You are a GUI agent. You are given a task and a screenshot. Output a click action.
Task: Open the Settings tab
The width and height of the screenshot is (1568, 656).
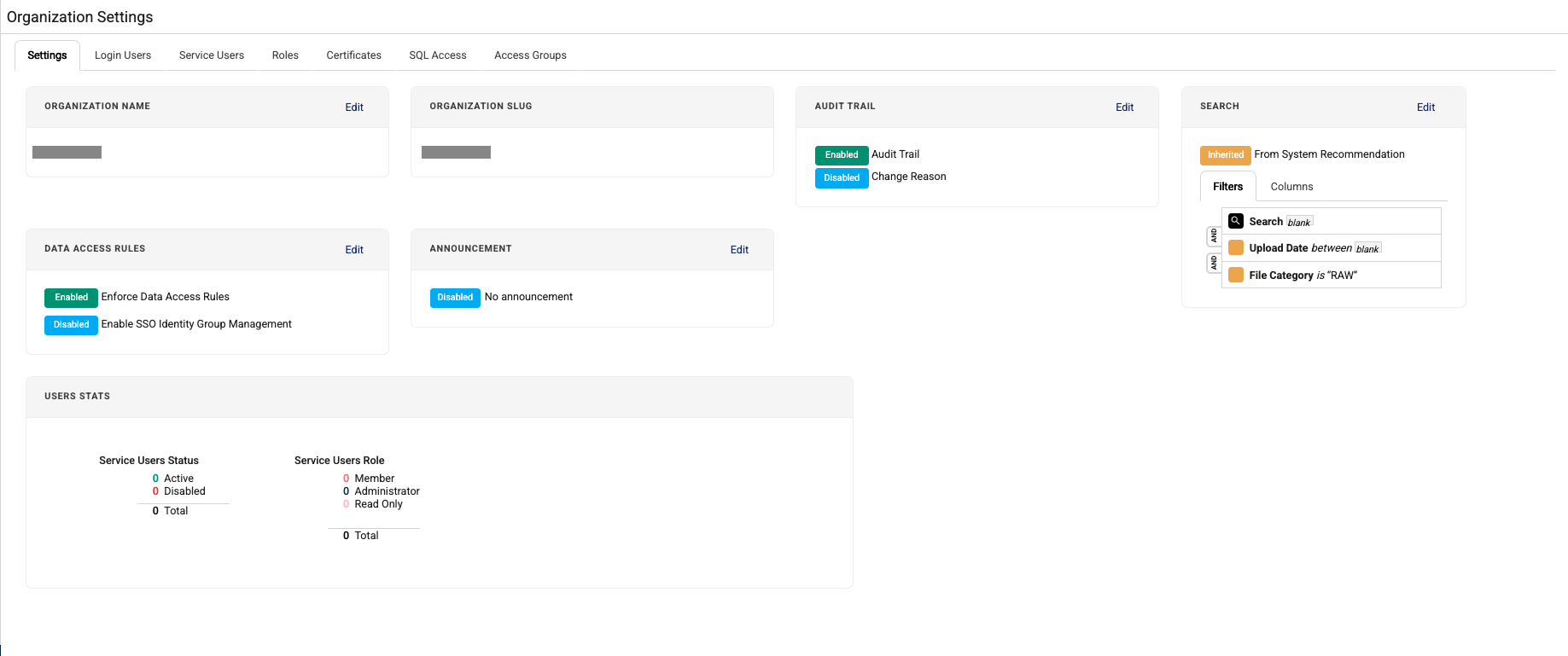click(47, 55)
